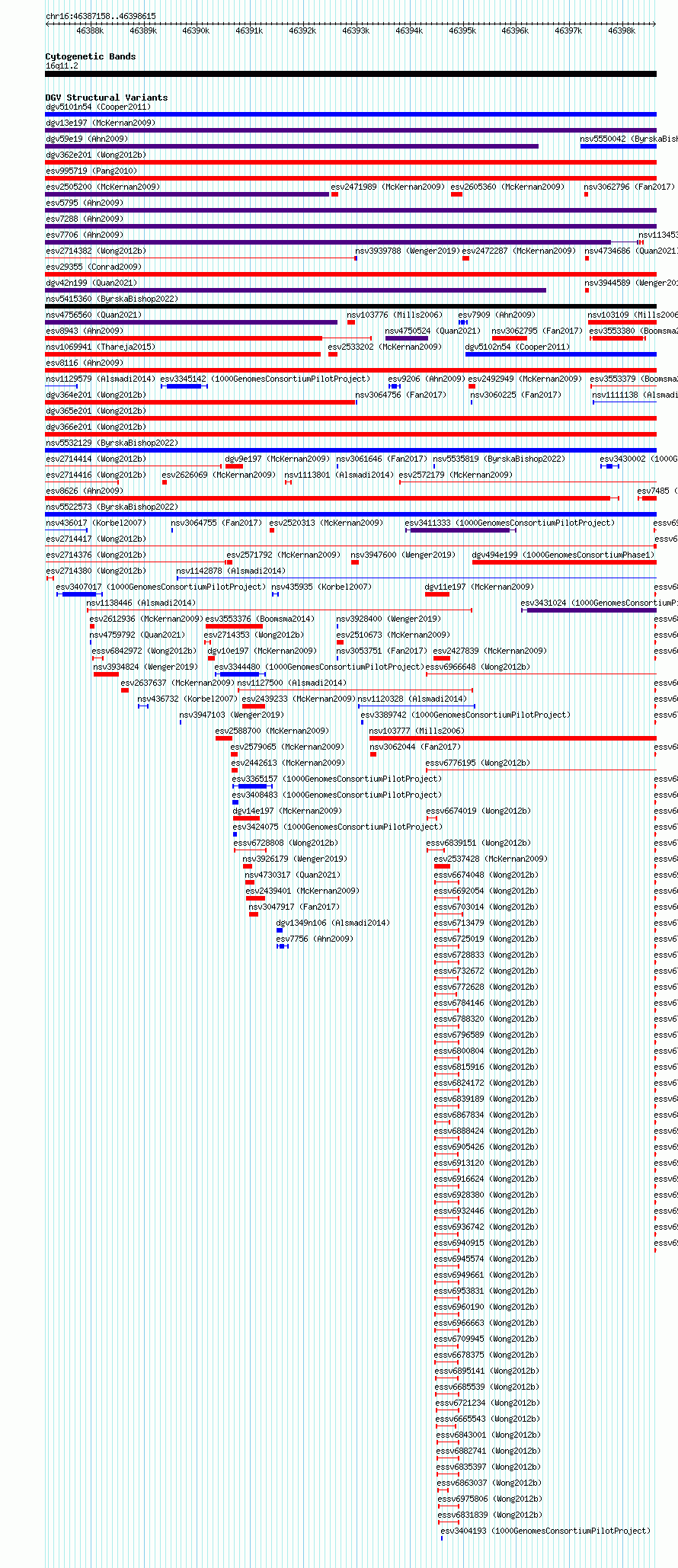Open the esv8116 (Ahn2009) variant
Screen dimensions: 678x1568
tap(85, 363)
